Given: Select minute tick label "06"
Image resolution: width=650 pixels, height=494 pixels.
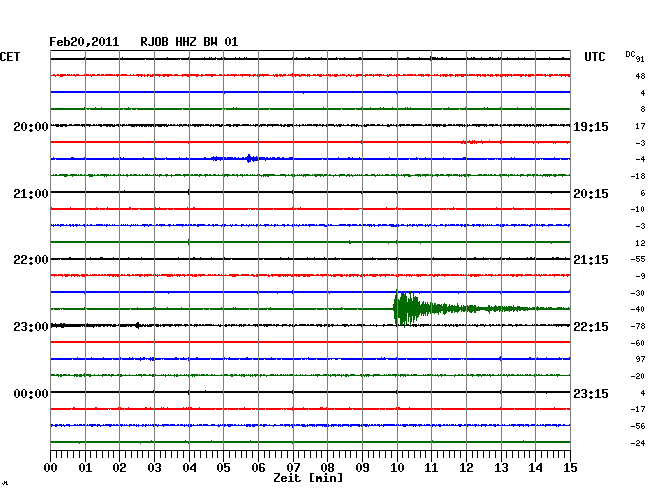Looking at the screenshot, I should tap(258, 467).
